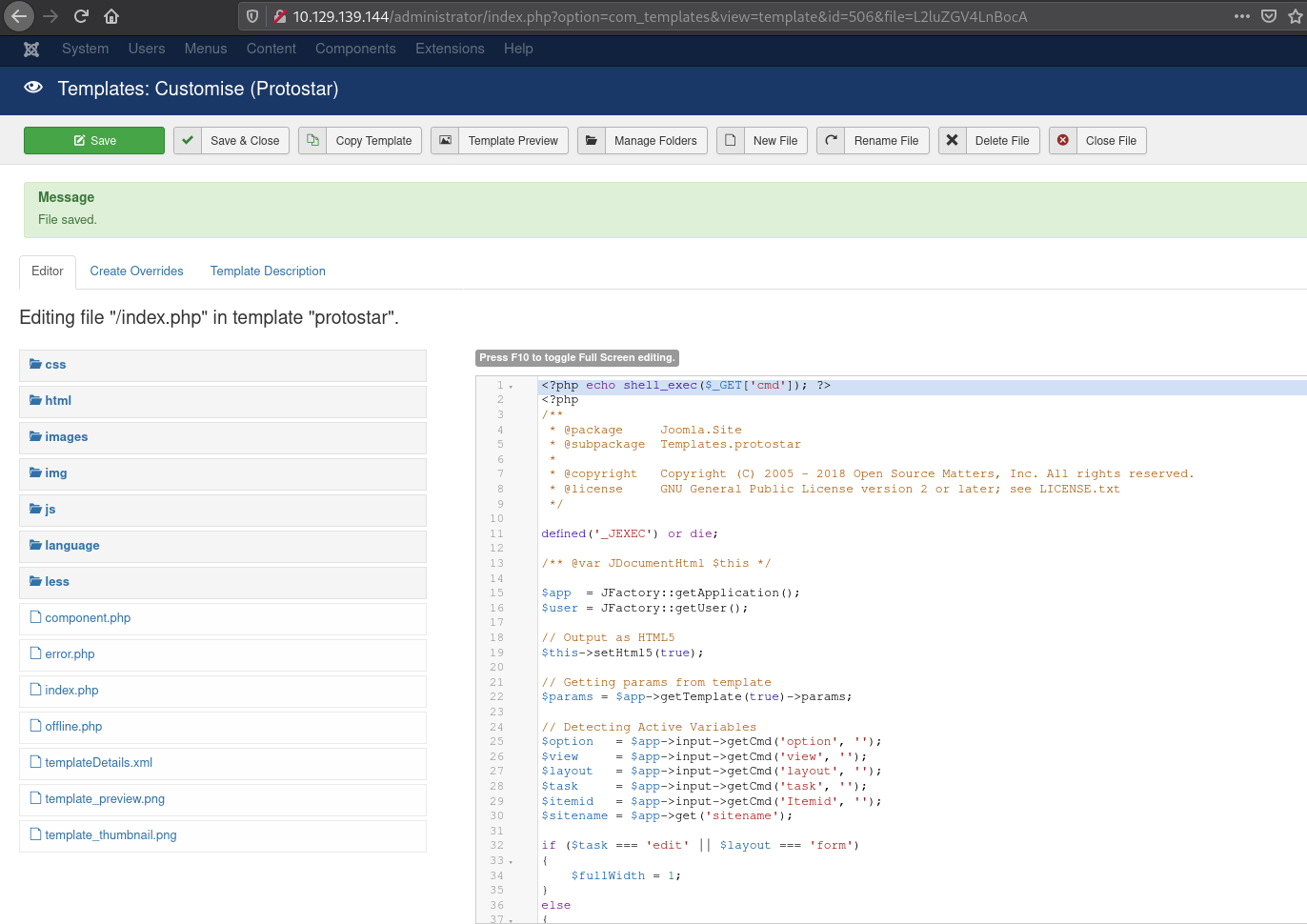Click Close File button
The image size is (1307, 924).
[x=1097, y=140]
